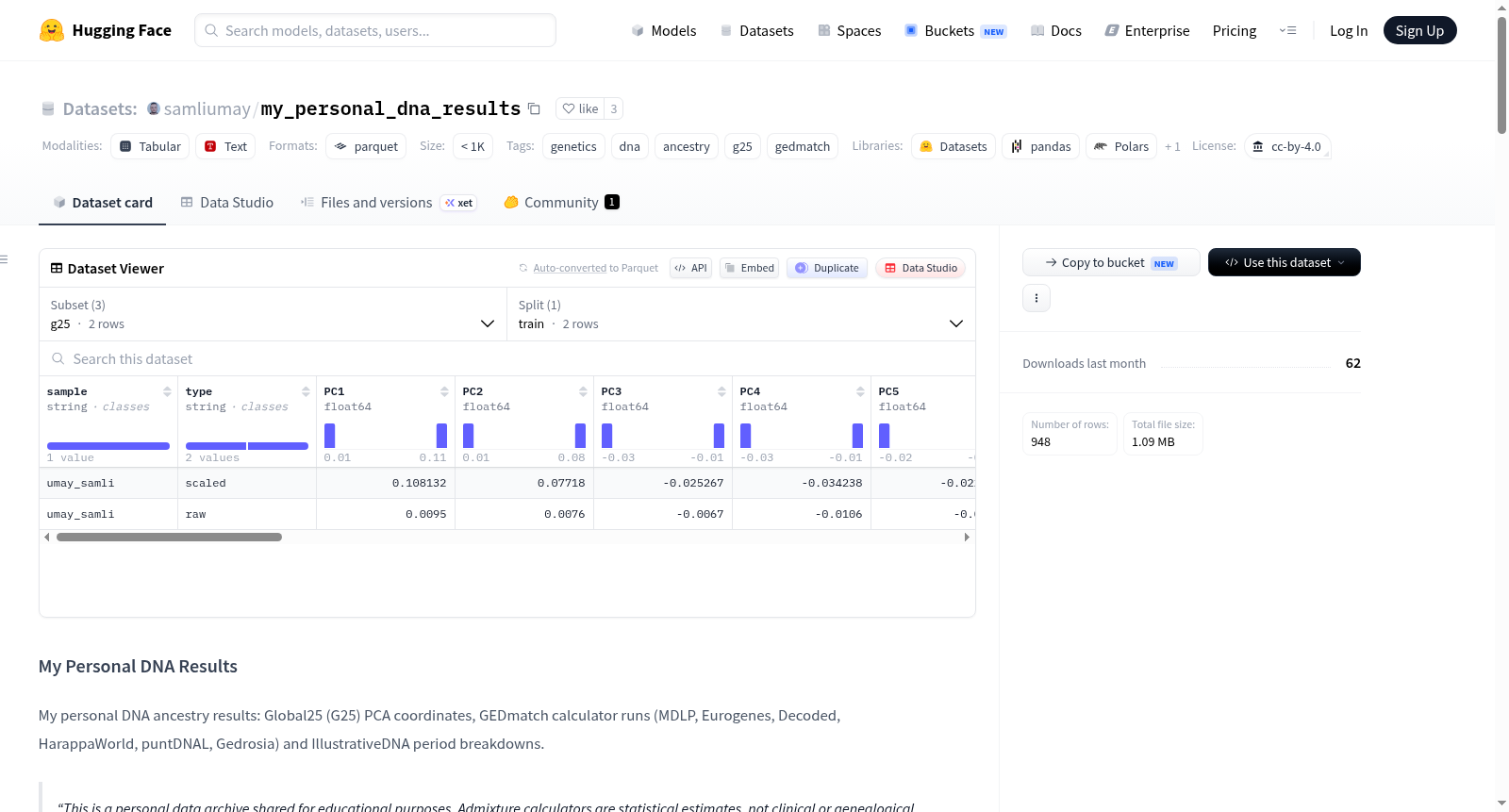The height and width of the screenshot is (812, 1509).
Task: Click the samliumay user avatar
Action: click(x=154, y=108)
